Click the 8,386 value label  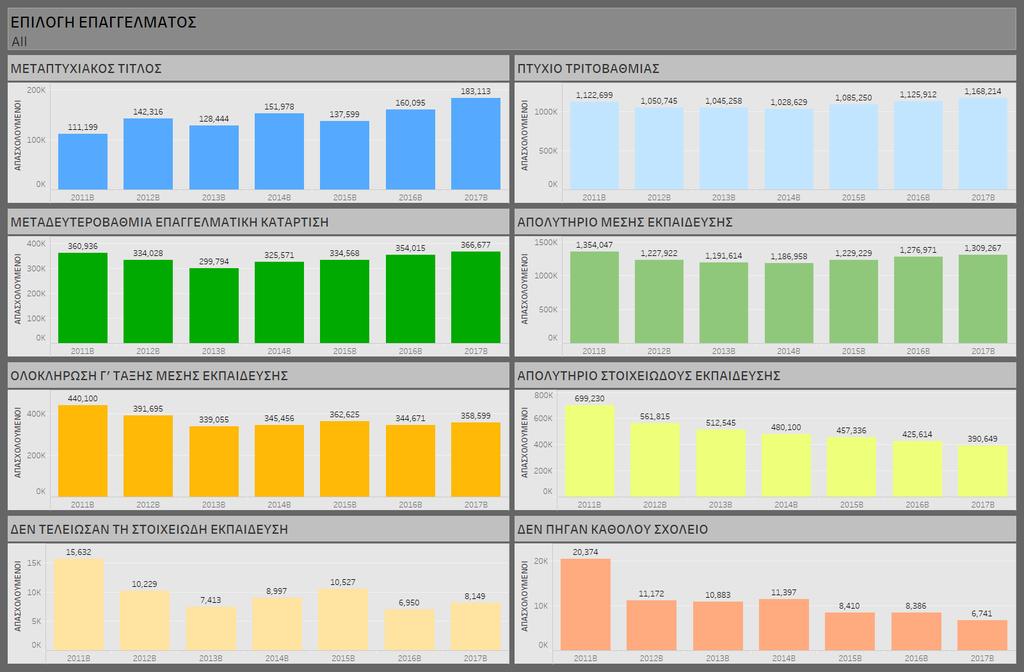[x=916, y=606]
